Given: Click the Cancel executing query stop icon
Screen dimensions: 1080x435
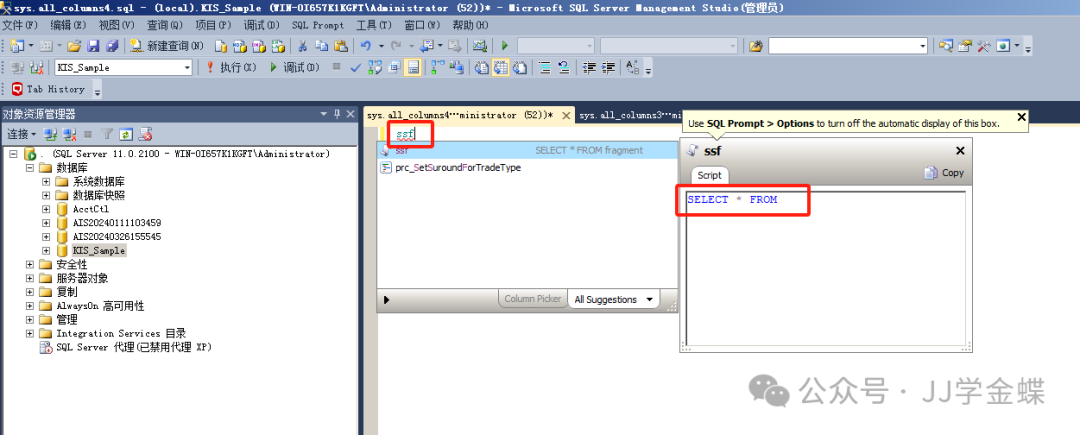Looking at the screenshot, I should pos(336,67).
